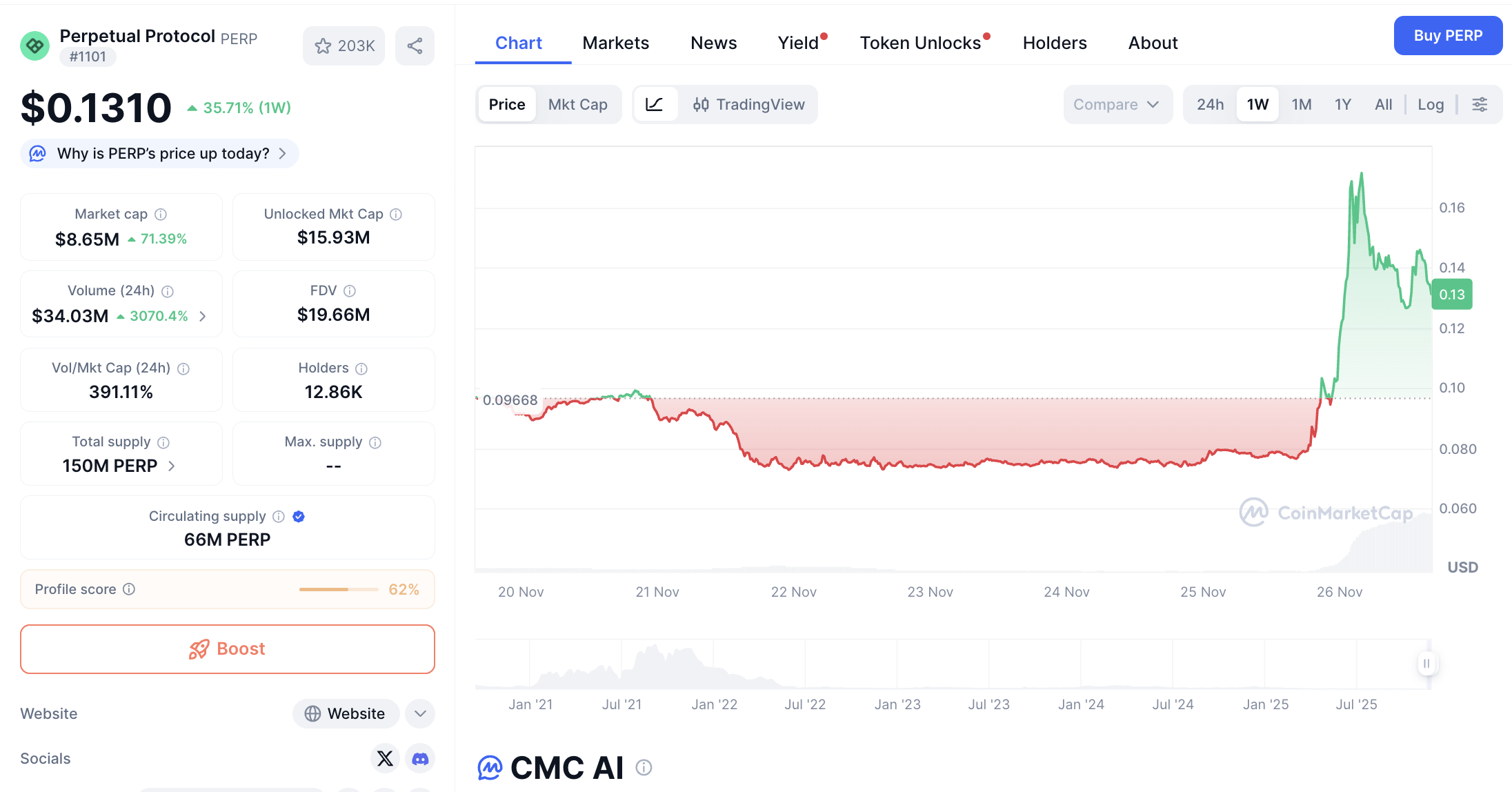Screen dimensions: 1512x792
Task: Open chart settings sliders icon
Action: pyautogui.click(x=1480, y=104)
